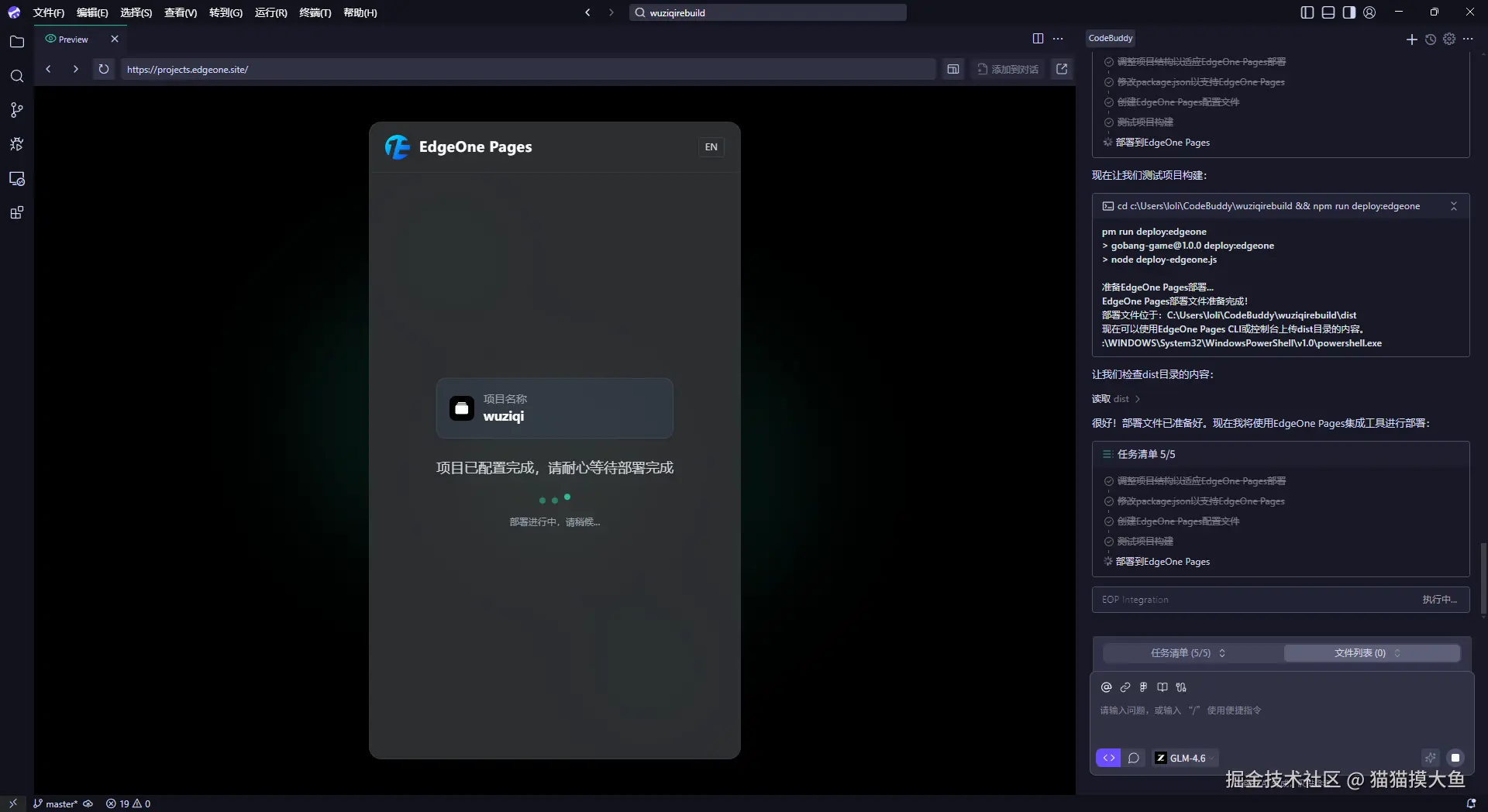Open the 编辑(E) menu
The width and height of the screenshot is (1488, 812).
(x=92, y=12)
